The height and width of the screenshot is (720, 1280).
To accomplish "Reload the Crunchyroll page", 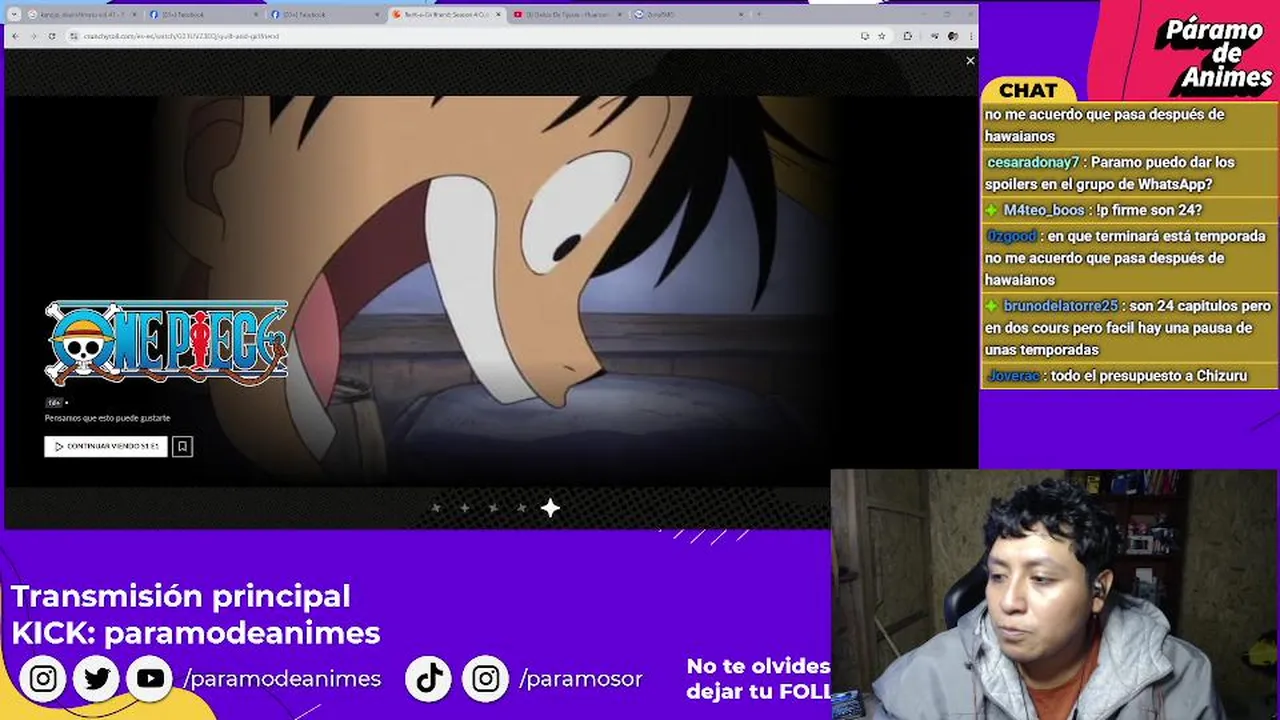I will (x=52, y=36).
